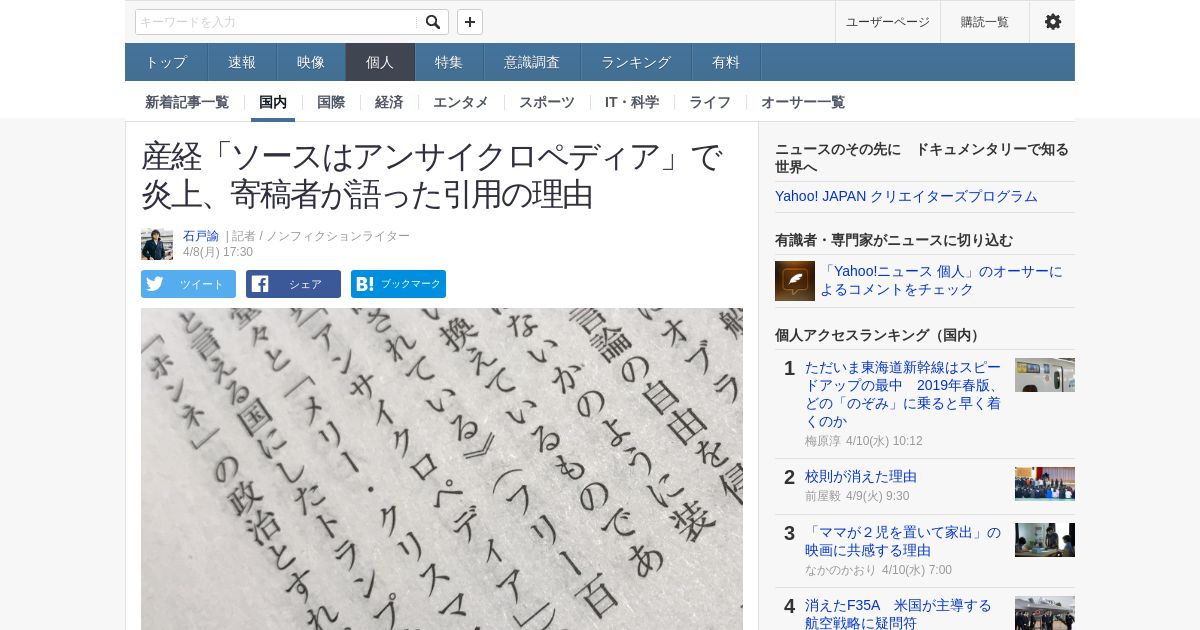Click the Hatena B! bookmark icon
1200x630 pixels.
click(x=365, y=284)
